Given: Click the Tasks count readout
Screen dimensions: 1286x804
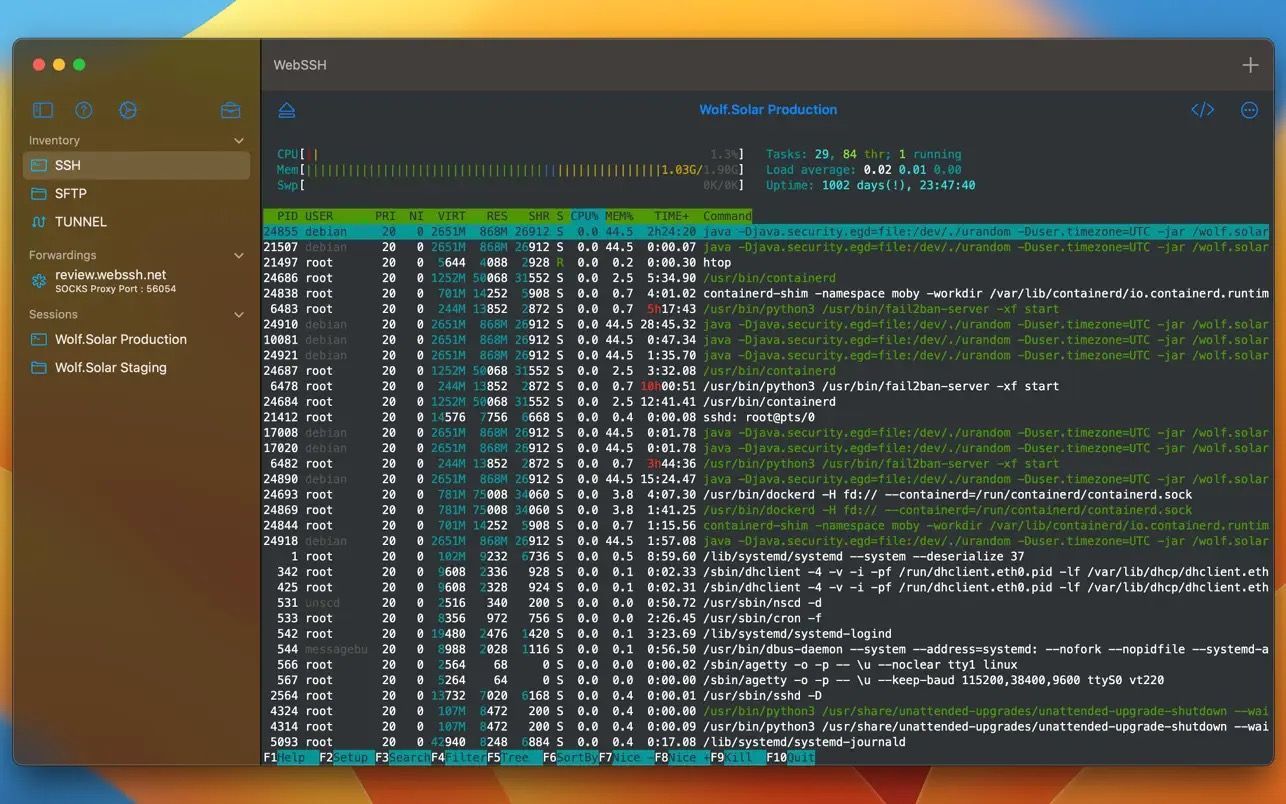Looking at the screenshot, I should pos(864,154).
